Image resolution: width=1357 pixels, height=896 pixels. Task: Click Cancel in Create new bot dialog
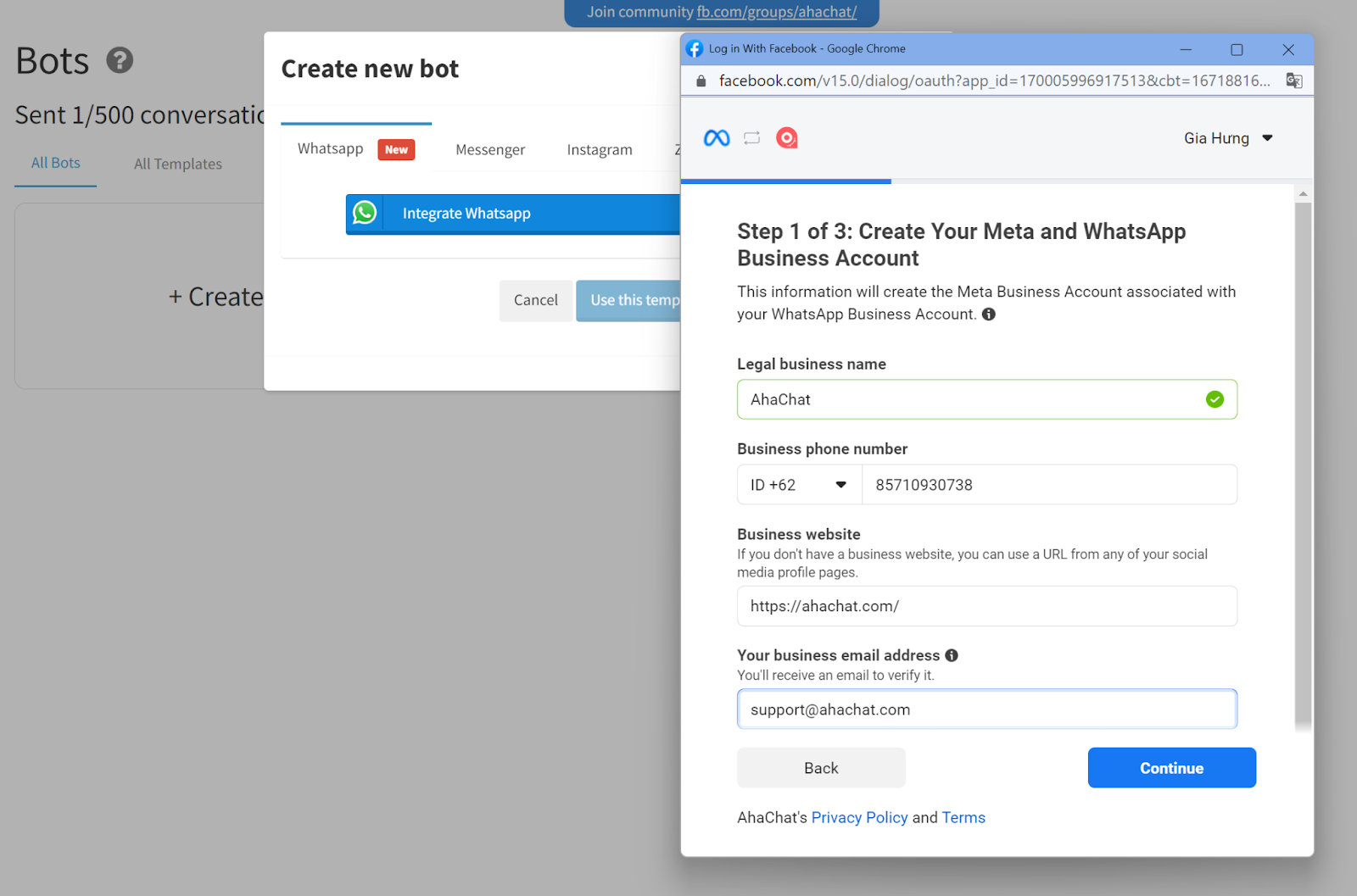536,300
